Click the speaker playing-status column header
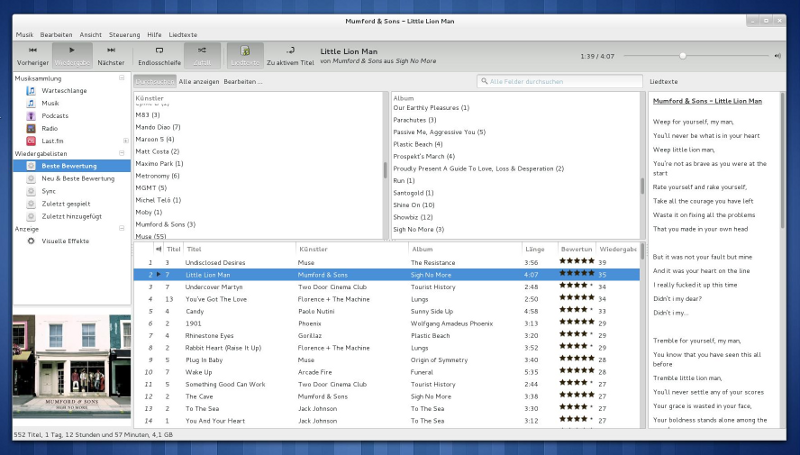 (x=158, y=249)
